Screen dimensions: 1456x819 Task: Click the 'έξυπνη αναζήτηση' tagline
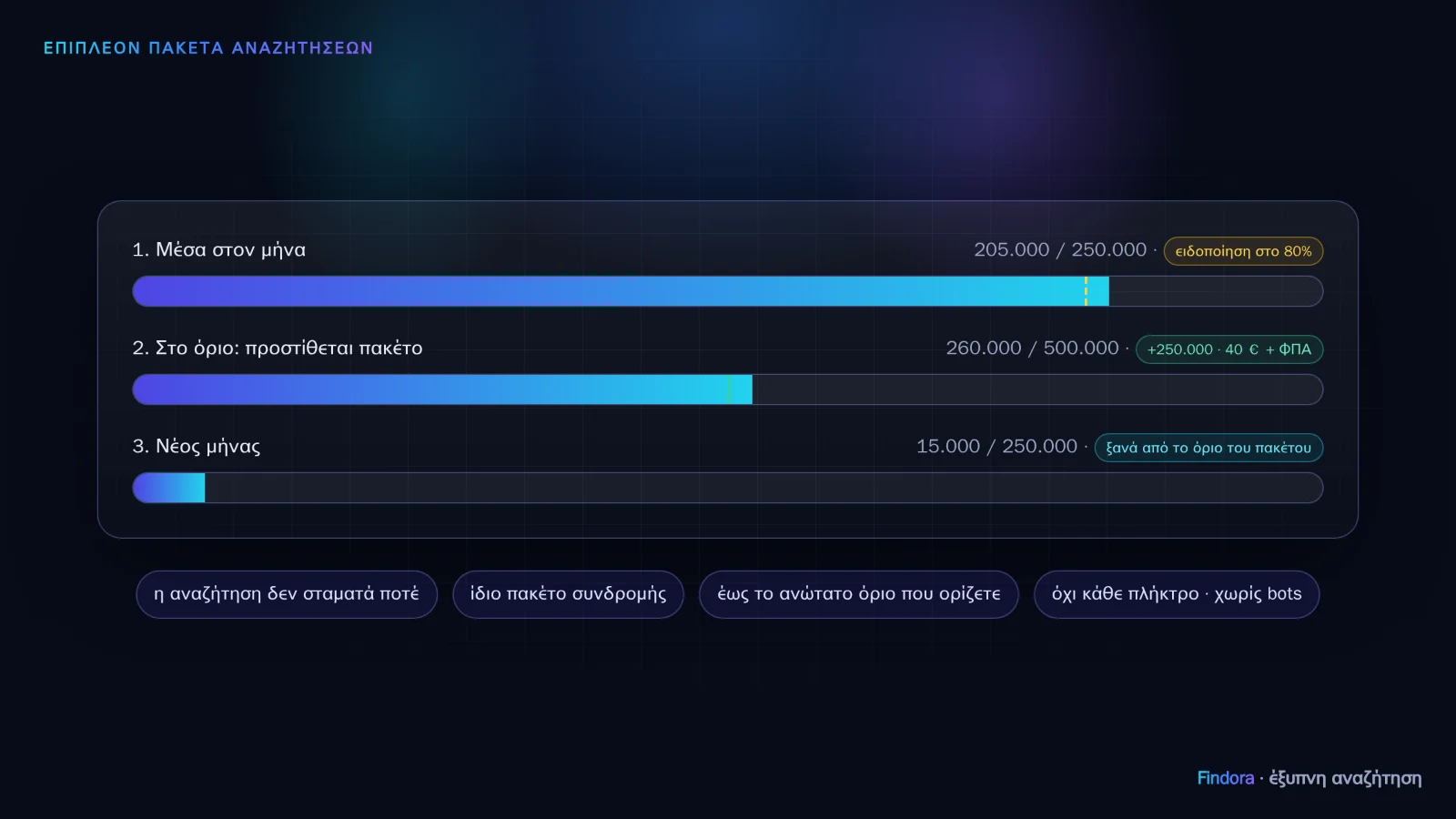(1345, 779)
